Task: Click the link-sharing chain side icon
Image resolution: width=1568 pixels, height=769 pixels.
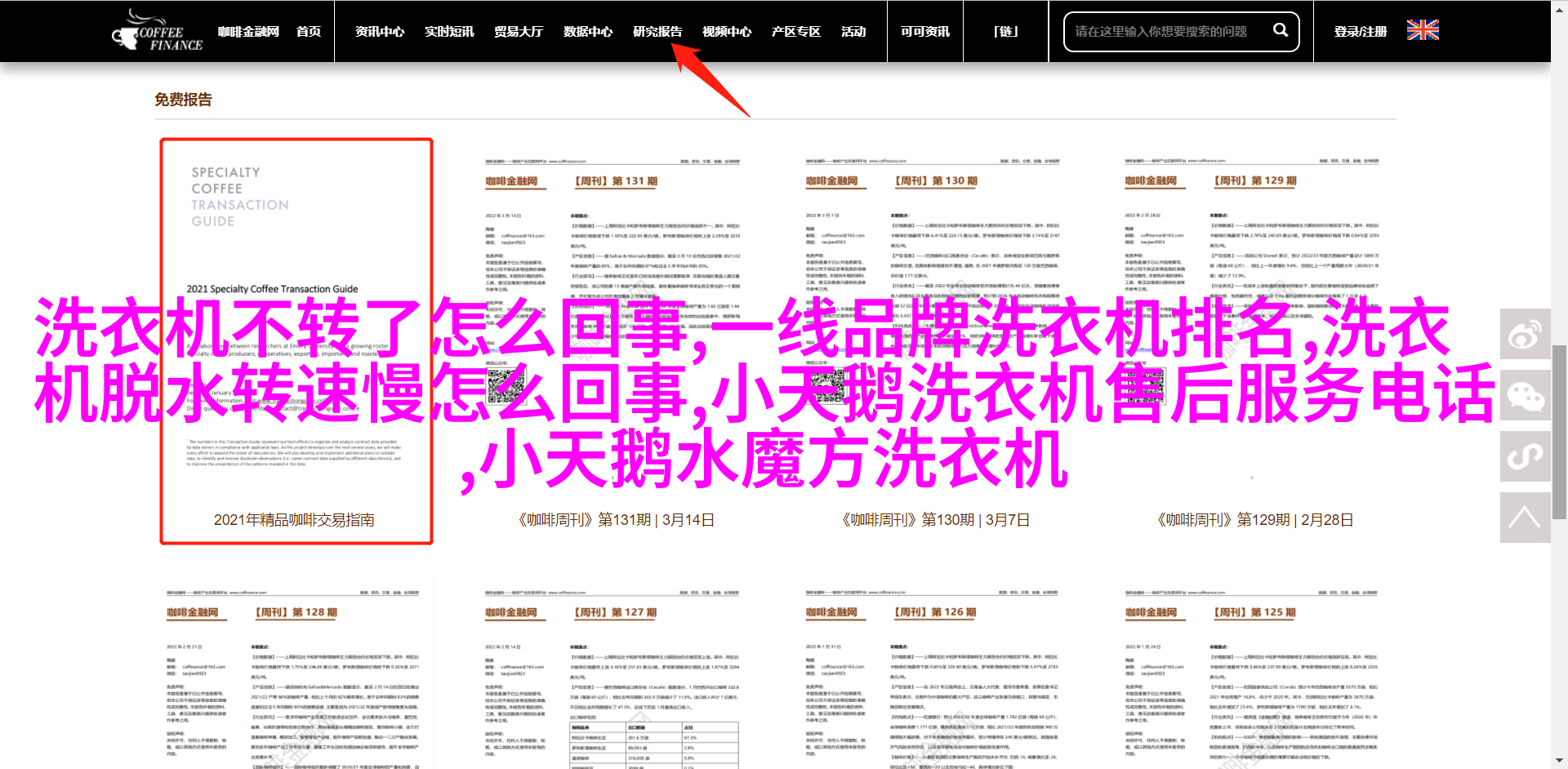Action: [1525, 456]
